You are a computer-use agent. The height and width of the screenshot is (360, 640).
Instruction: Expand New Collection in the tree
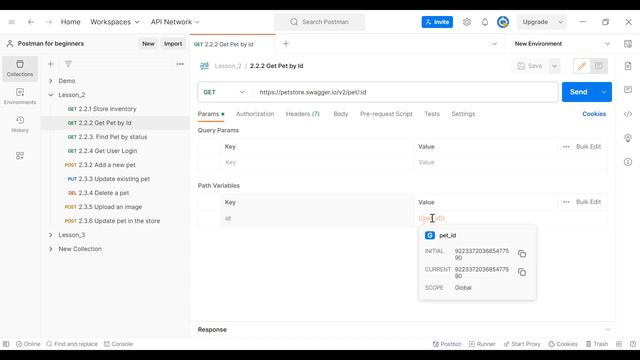[x=51, y=249]
